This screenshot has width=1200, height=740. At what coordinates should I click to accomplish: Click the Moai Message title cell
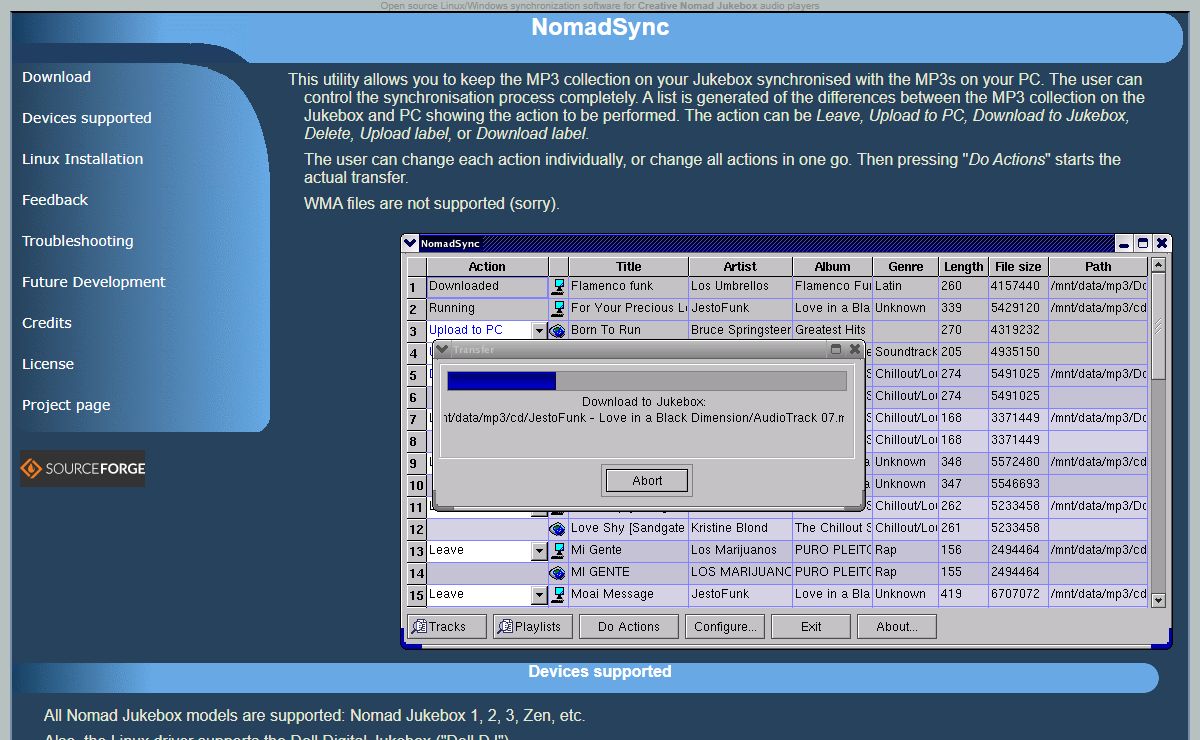629,594
